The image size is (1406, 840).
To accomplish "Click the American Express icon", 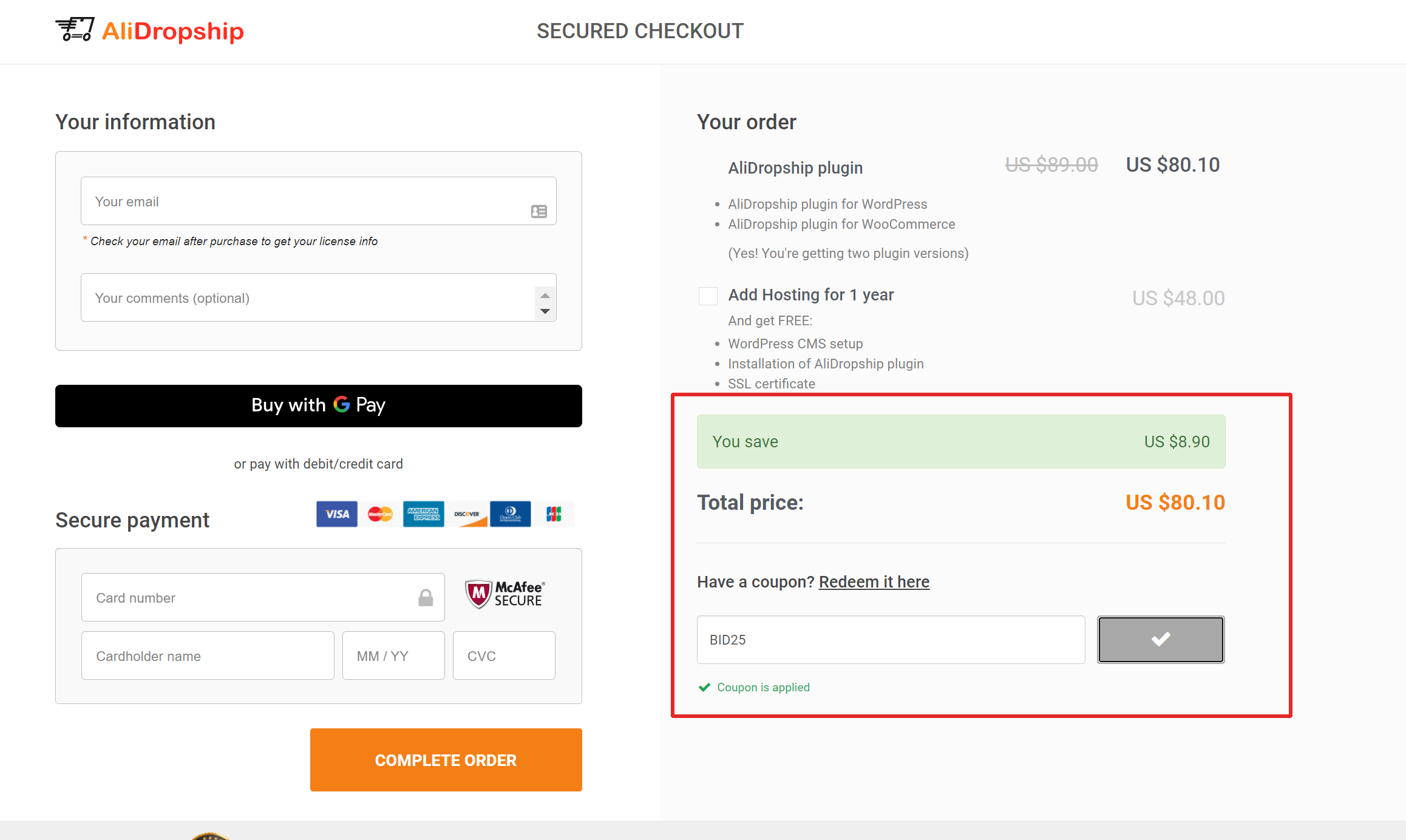I will click(x=423, y=513).
